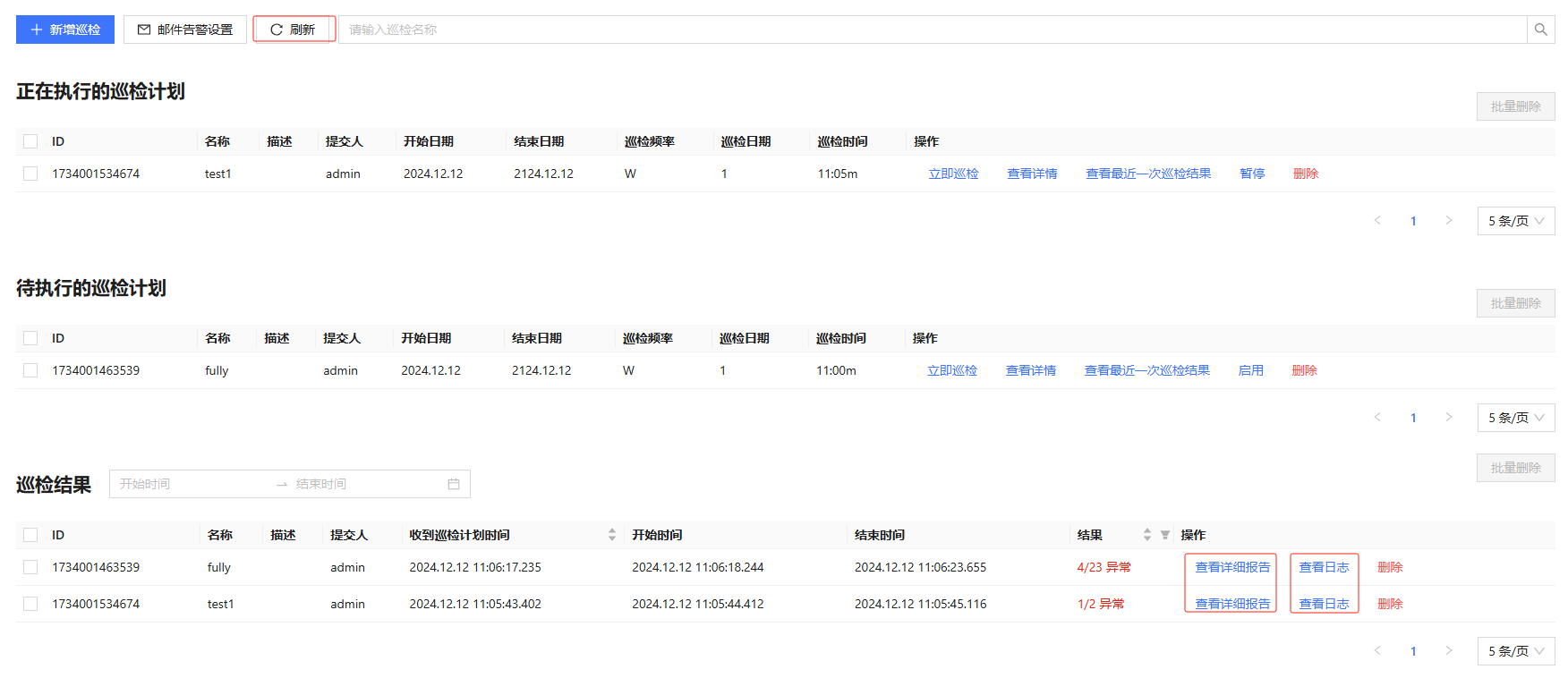The height and width of the screenshot is (695, 1568).
Task: Click the 请输入巡检名称 search field
Action: pos(931,30)
